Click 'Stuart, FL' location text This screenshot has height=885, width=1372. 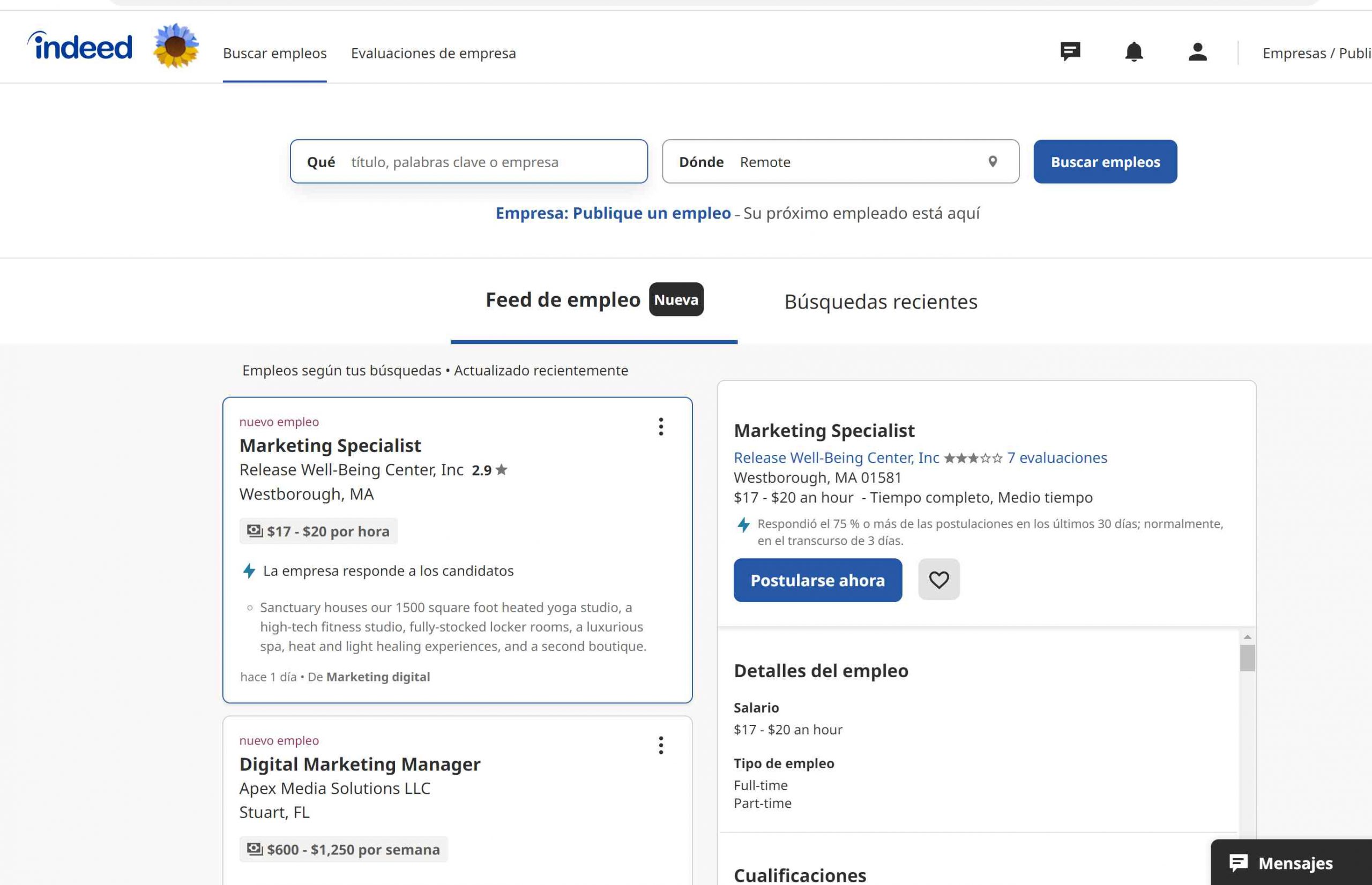tap(274, 812)
